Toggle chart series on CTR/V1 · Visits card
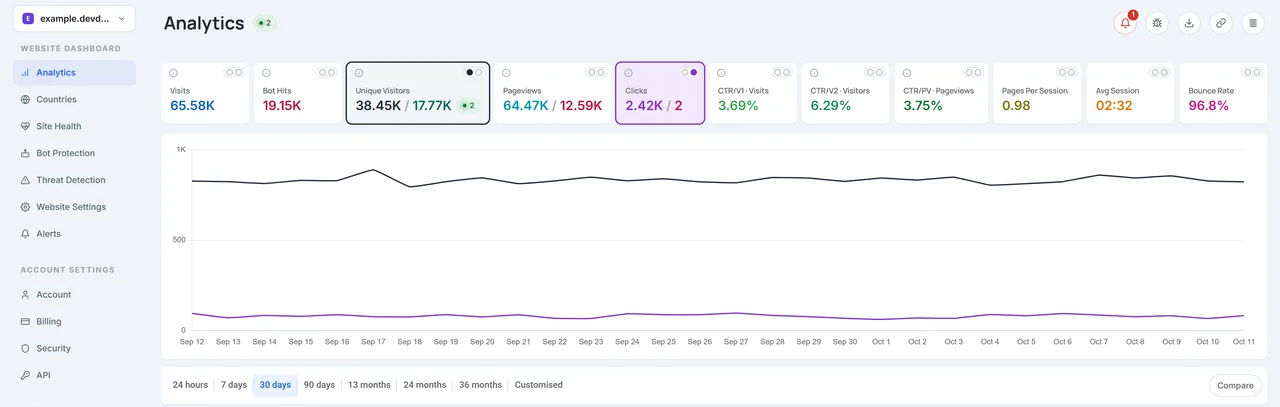The image size is (1280, 407). point(782,72)
